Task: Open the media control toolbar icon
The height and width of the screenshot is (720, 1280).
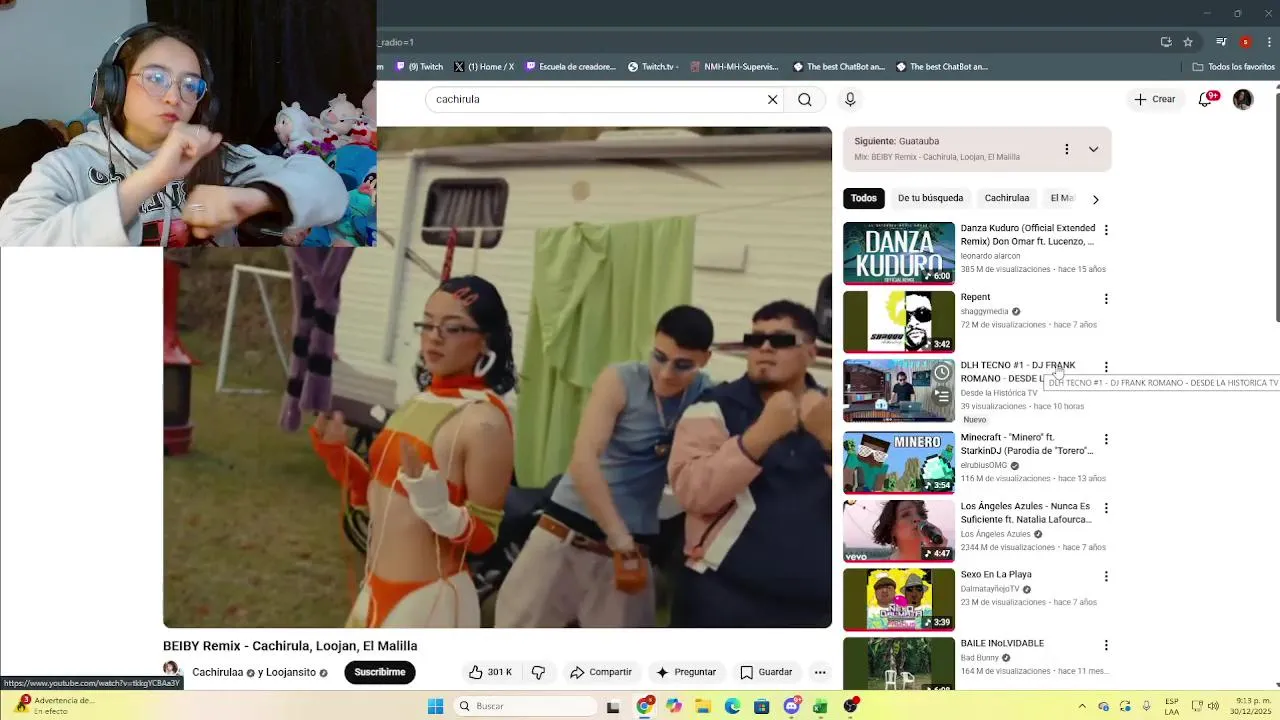Action: (x=1221, y=42)
